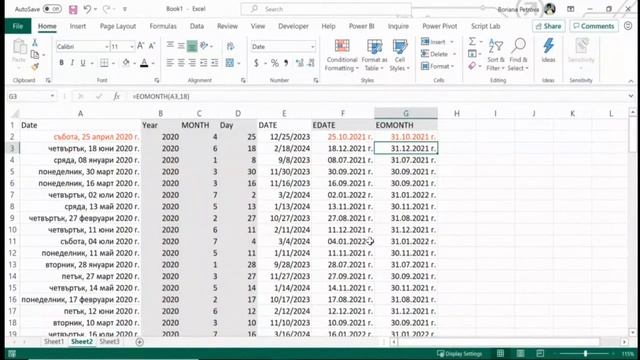Open Find & Select menu
The height and width of the screenshot is (360, 640).
[x=518, y=55]
